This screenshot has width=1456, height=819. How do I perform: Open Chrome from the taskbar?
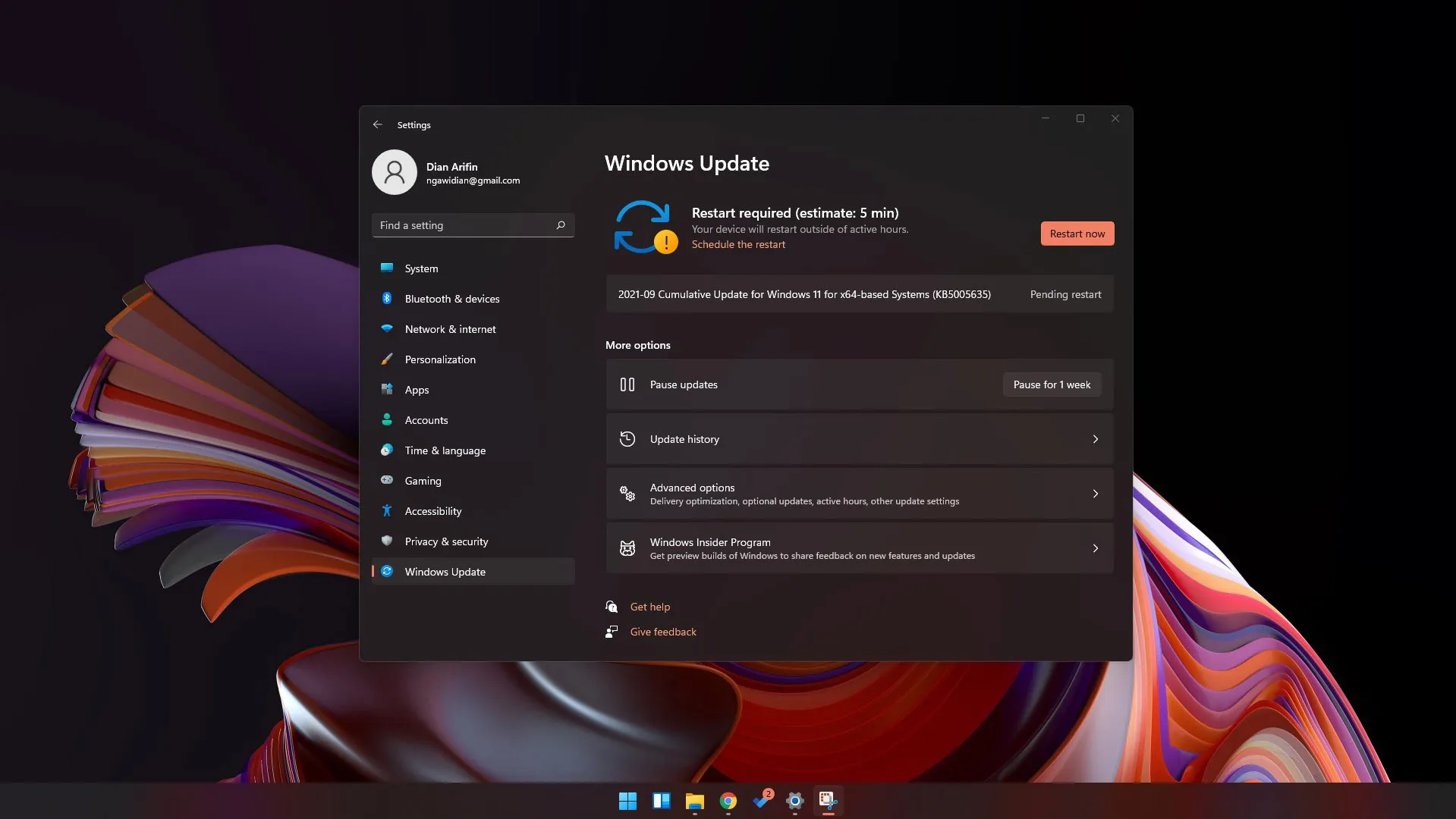728,801
